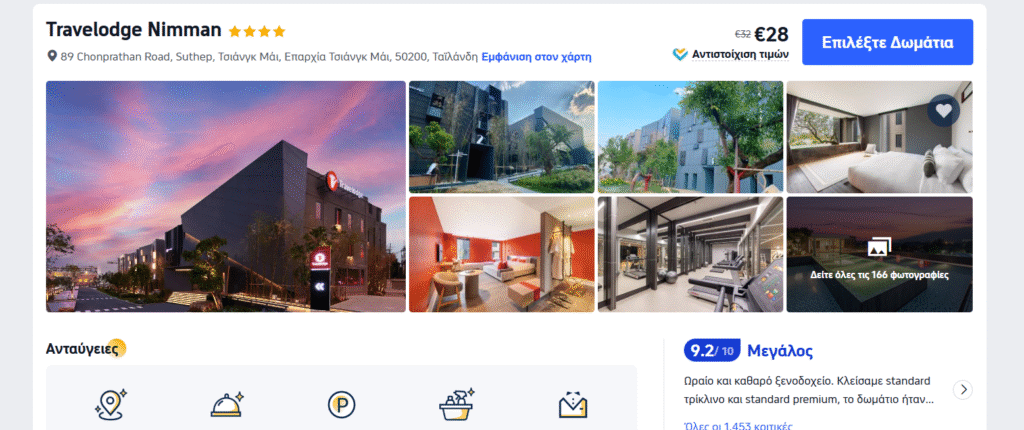Click the price match heart icon
The width and height of the screenshot is (1024, 430).
pos(680,54)
